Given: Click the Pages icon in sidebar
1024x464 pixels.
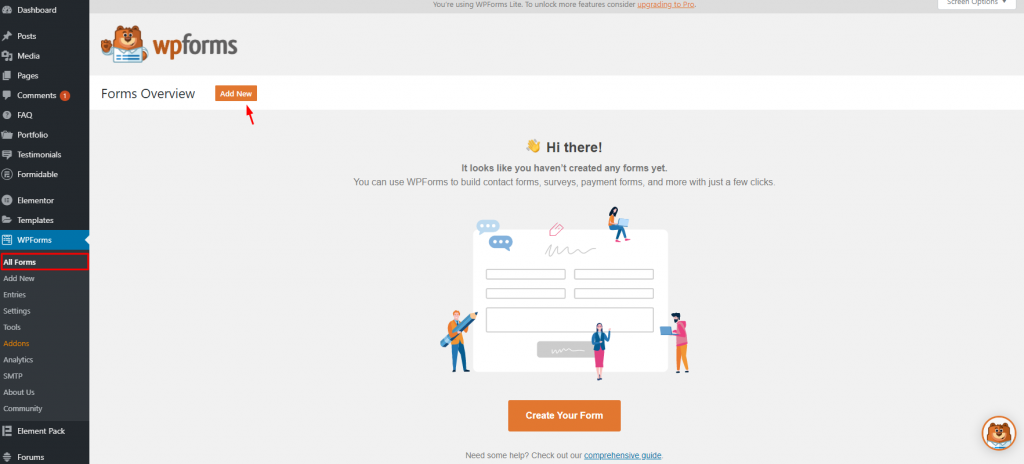Looking at the screenshot, I should coord(7,75).
